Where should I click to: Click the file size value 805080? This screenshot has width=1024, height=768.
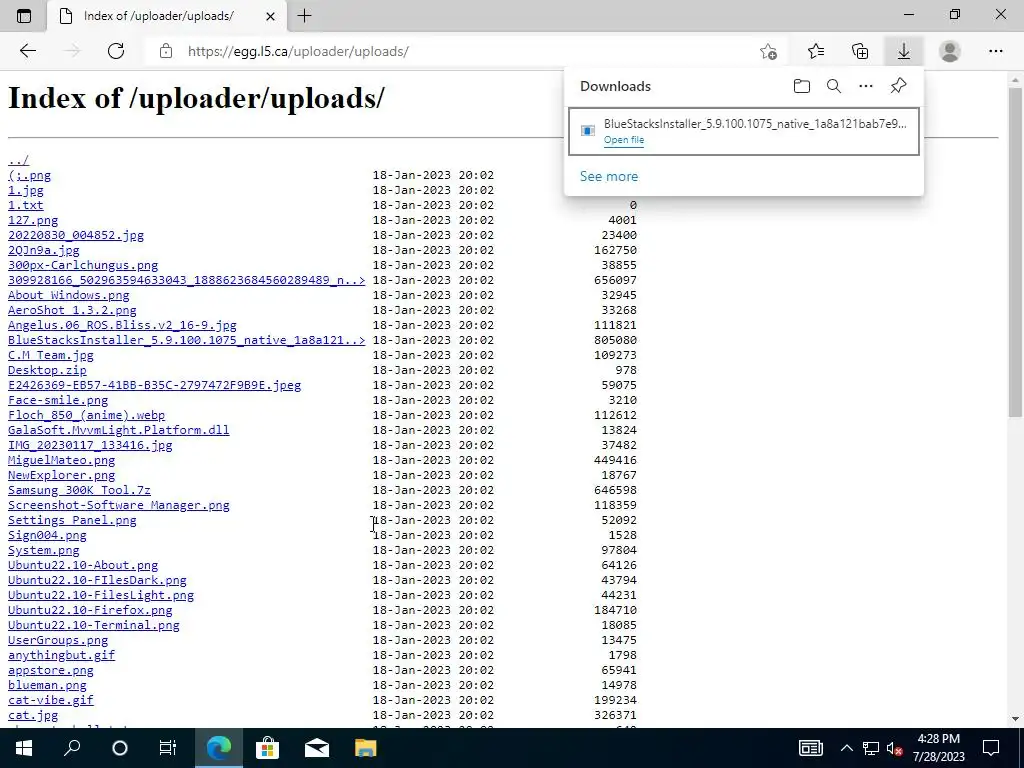pyautogui.click(x=615, y=340)
